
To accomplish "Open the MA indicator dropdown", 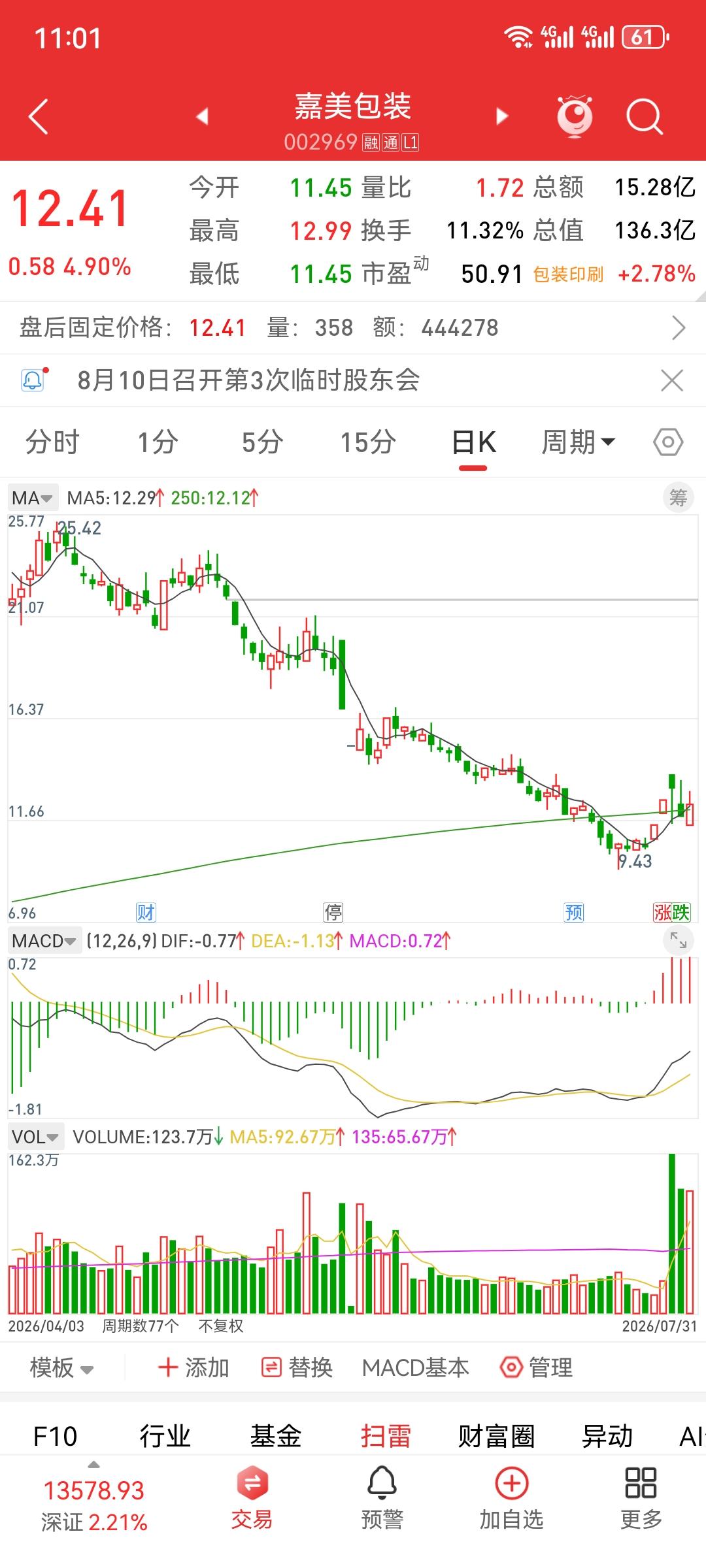I will (32, 498).
